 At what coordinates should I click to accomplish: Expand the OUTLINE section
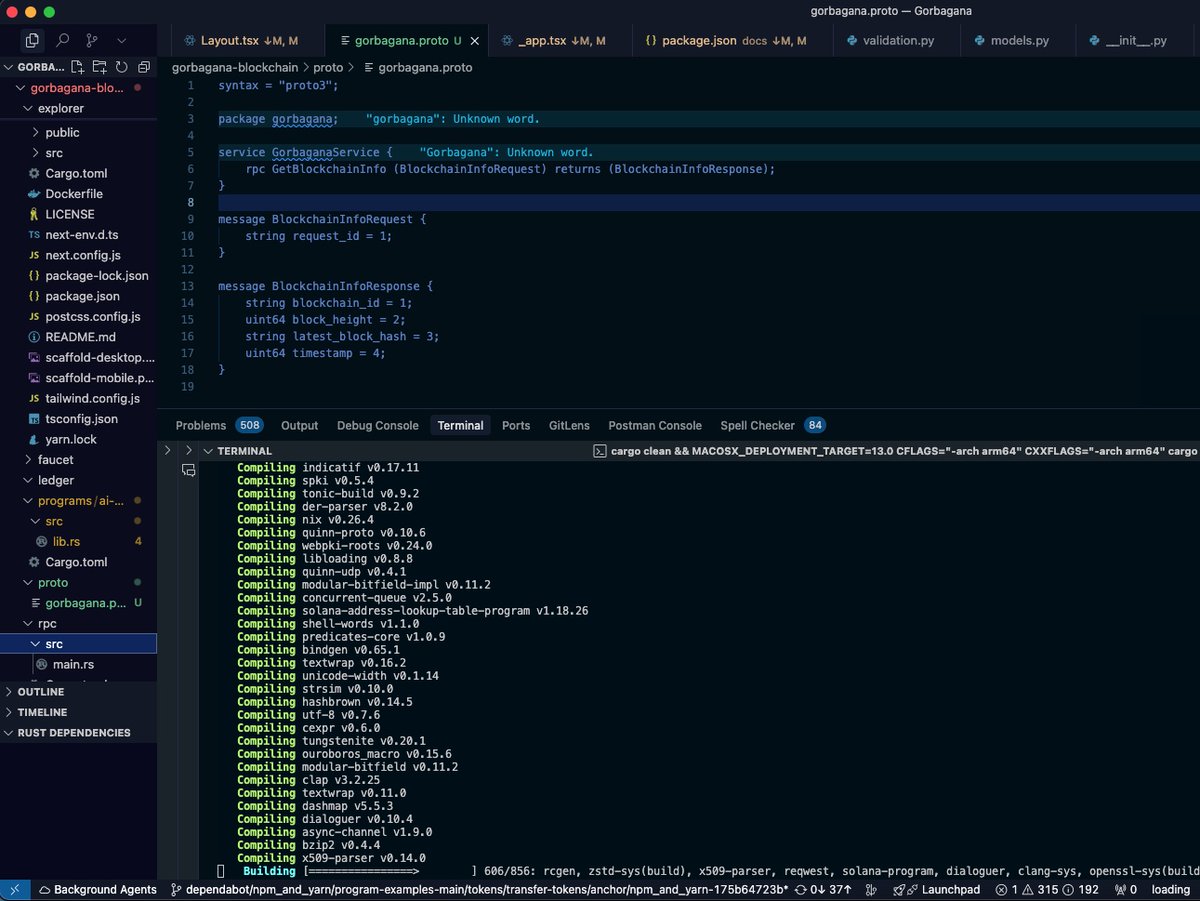(40, 692)
